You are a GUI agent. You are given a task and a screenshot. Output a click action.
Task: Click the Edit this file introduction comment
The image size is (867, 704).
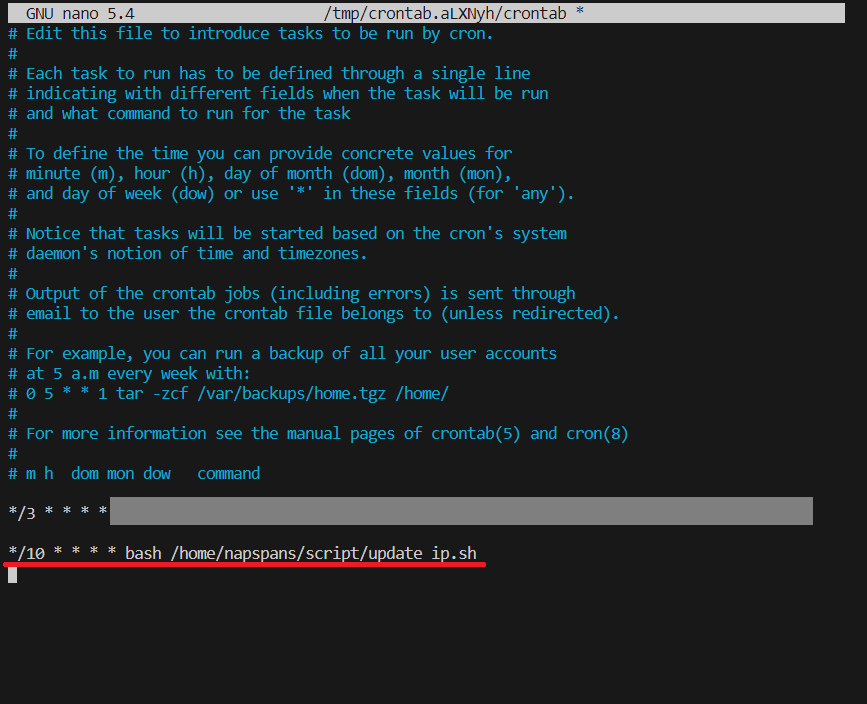pyautogui.click(x=250, y=33)
